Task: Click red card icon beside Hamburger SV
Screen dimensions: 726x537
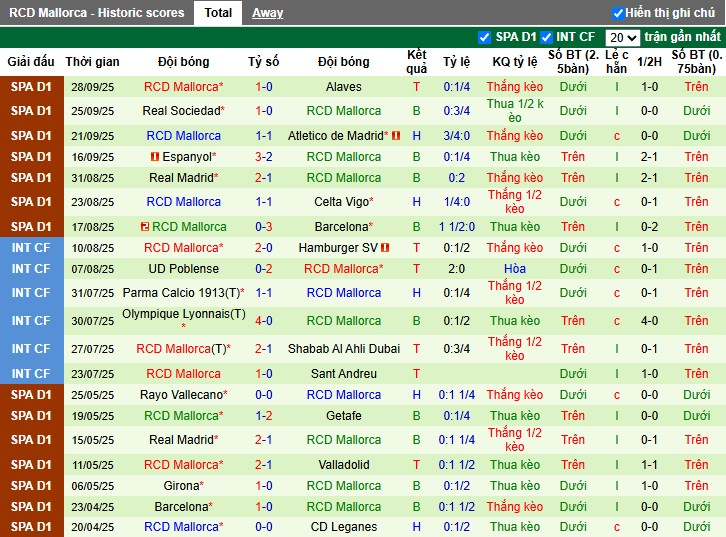Action: click(386, 247)
